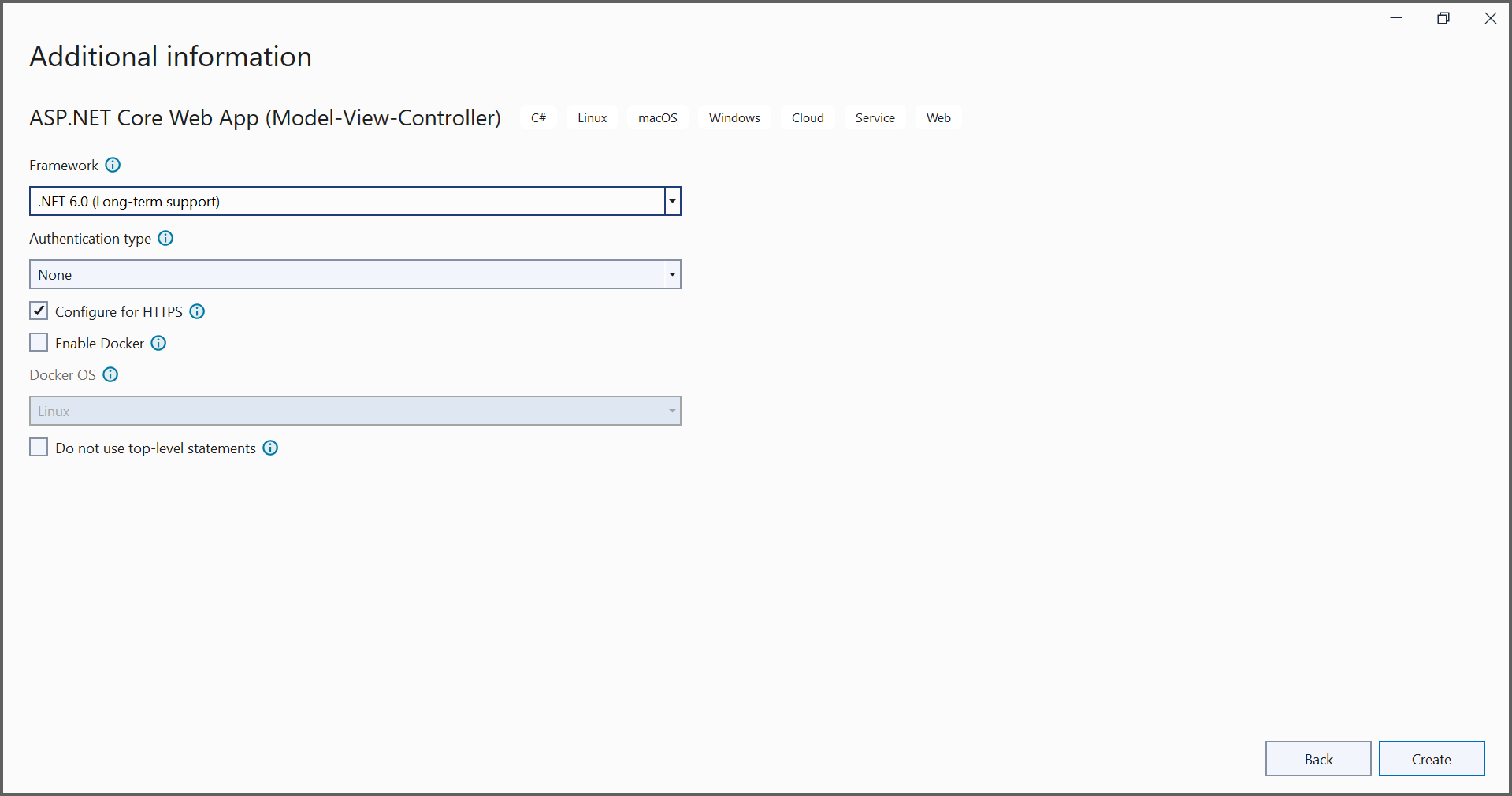The image size is (1512, 796).
Task: Go Back to previous step
Action: (x=1317, y=759)
